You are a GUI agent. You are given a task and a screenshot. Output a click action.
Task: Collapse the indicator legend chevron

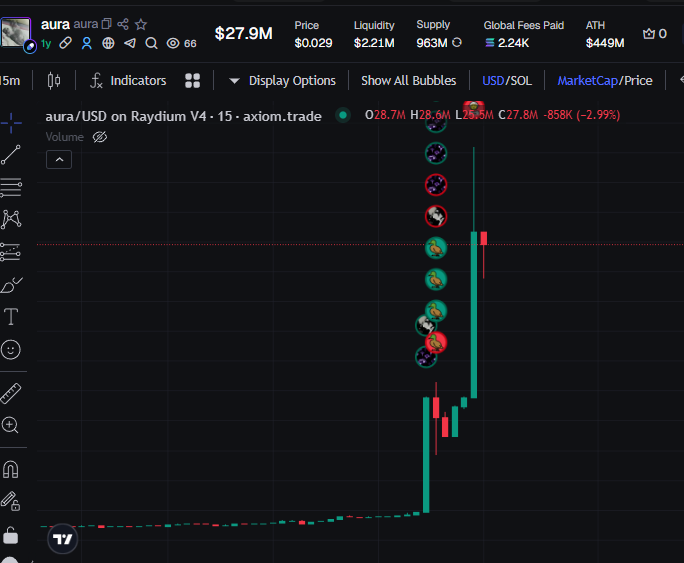coord(59,160)
